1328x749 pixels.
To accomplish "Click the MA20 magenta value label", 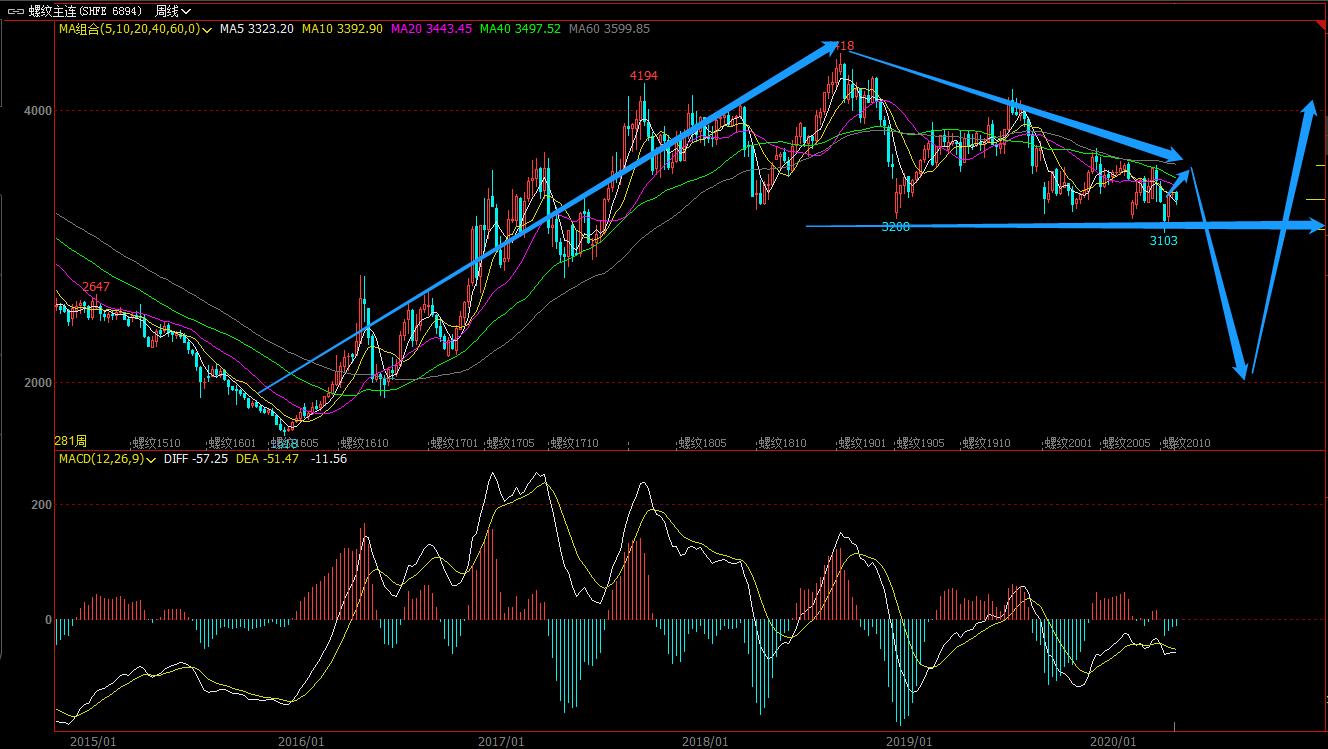I will (x=430, y=29).
